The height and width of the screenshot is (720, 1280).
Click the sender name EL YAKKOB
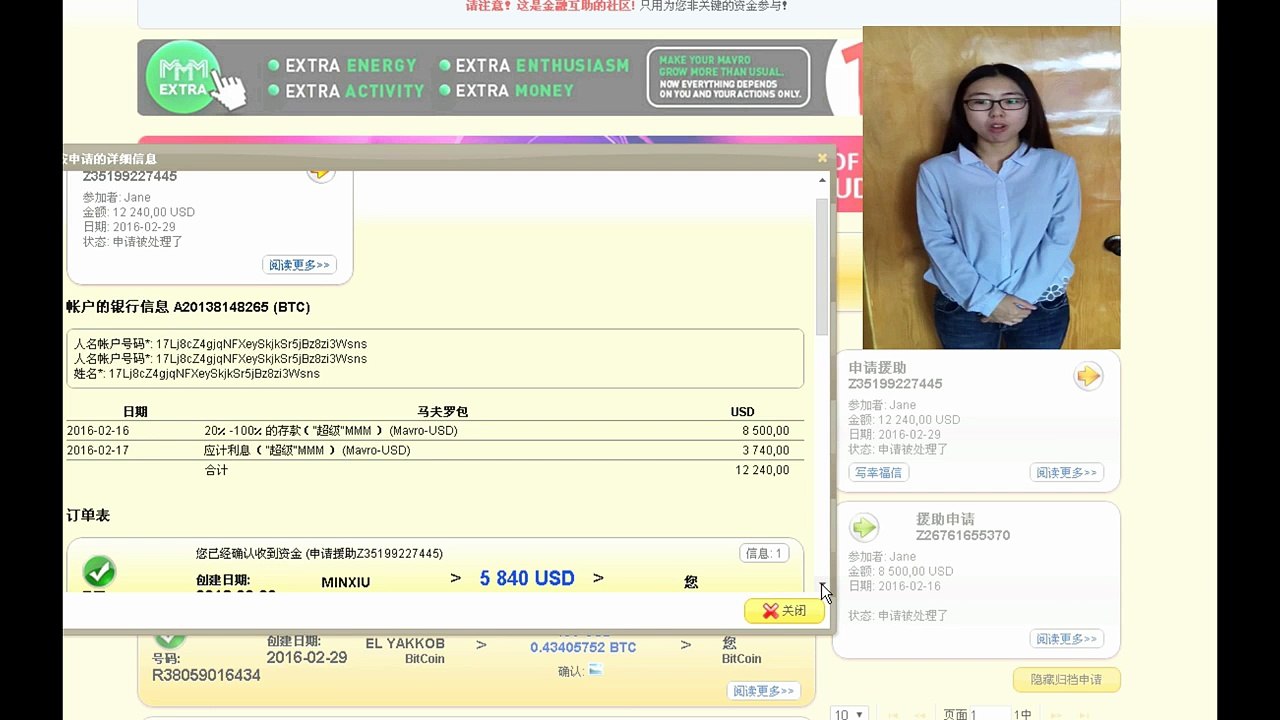(405, 643)
